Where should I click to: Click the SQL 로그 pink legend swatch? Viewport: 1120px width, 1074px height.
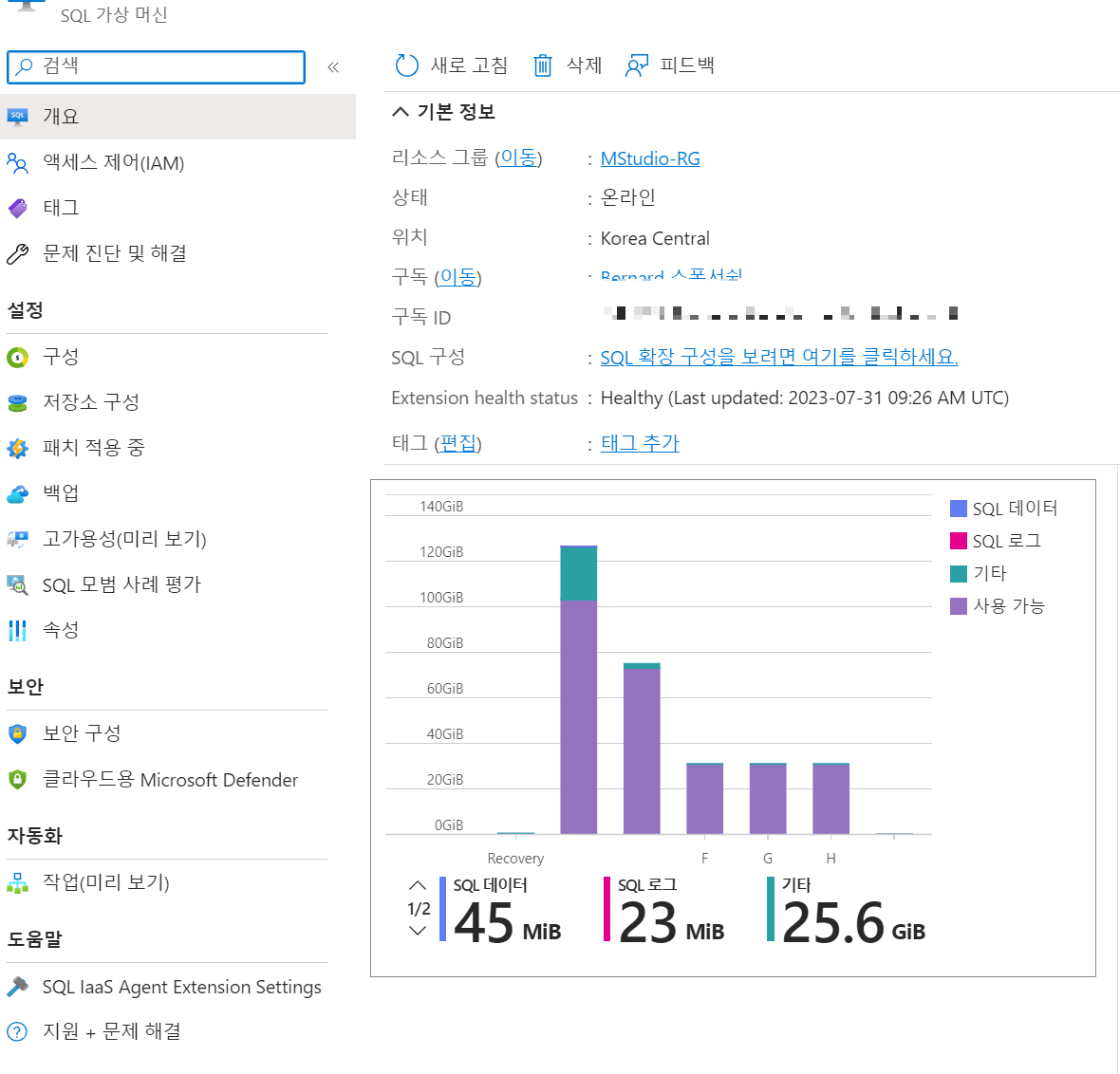pos(959,541)
